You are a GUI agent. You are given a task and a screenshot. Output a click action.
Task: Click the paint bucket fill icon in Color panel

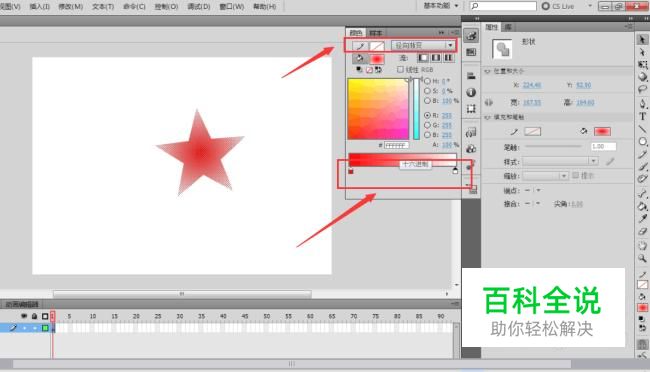[359, 58]
